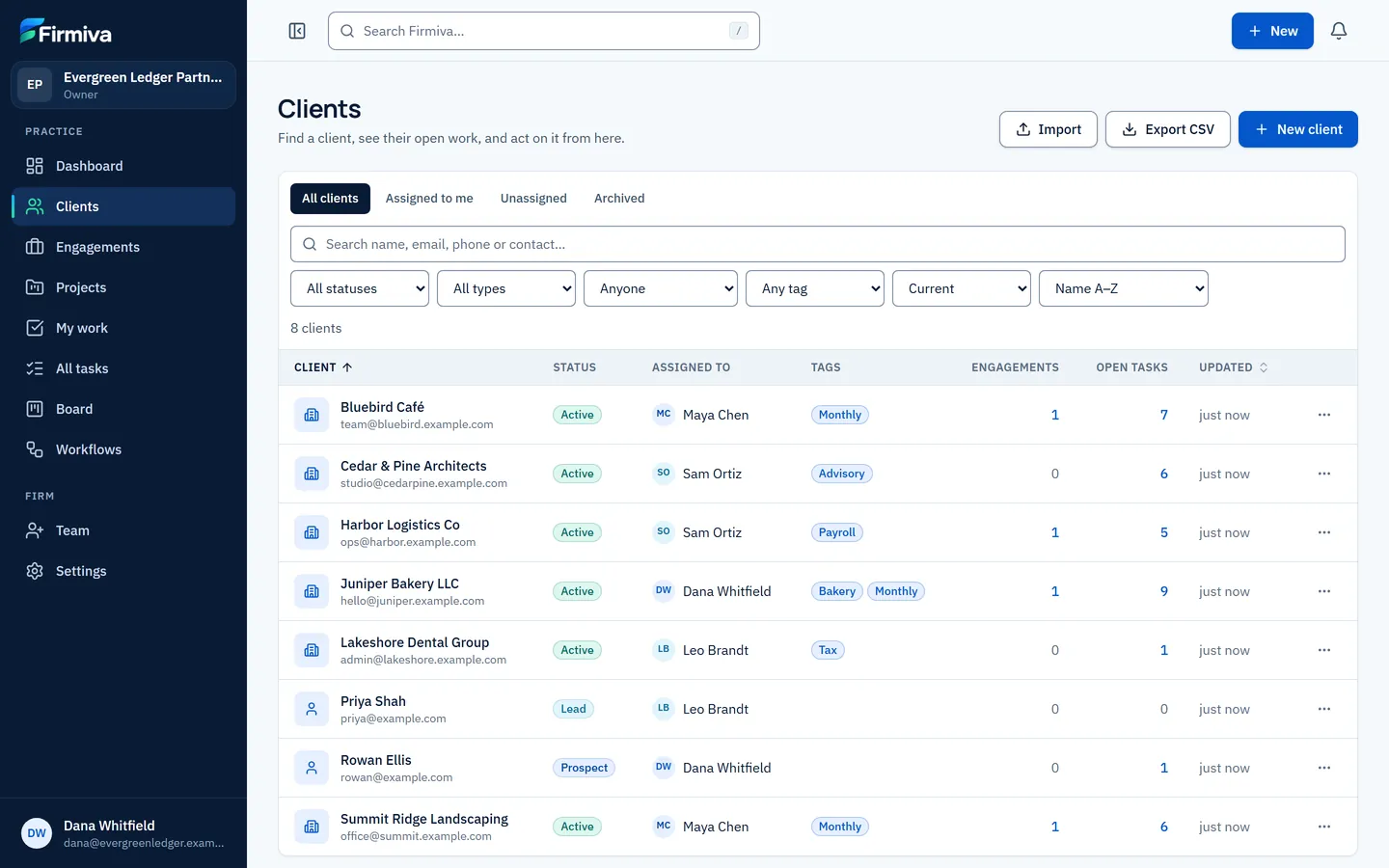The width and height of the screenshot is (1389, 868).
Task: Open the All types filter
Action: [506, 288]
